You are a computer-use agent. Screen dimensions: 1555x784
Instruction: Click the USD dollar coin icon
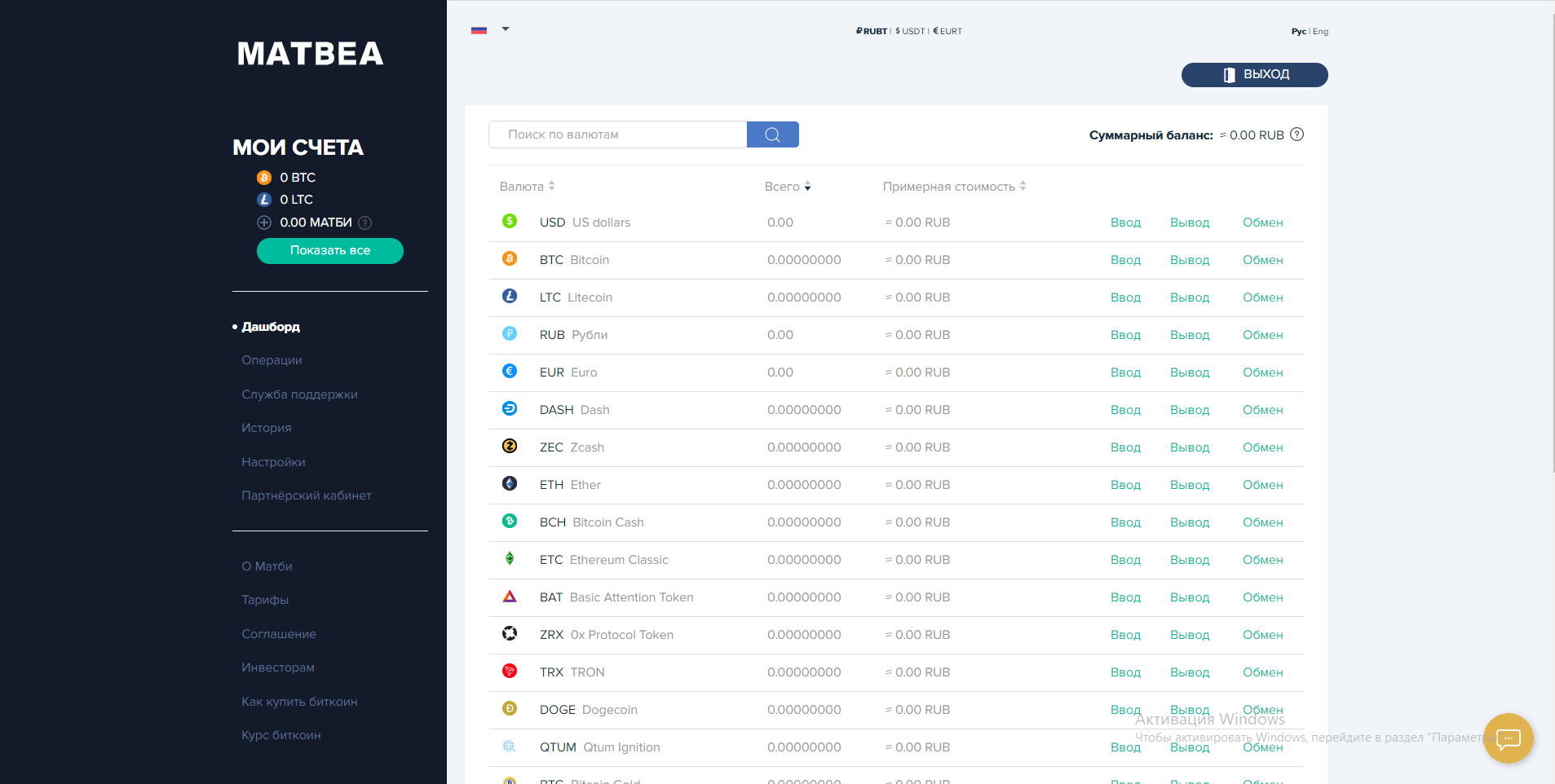coord(510,221)
